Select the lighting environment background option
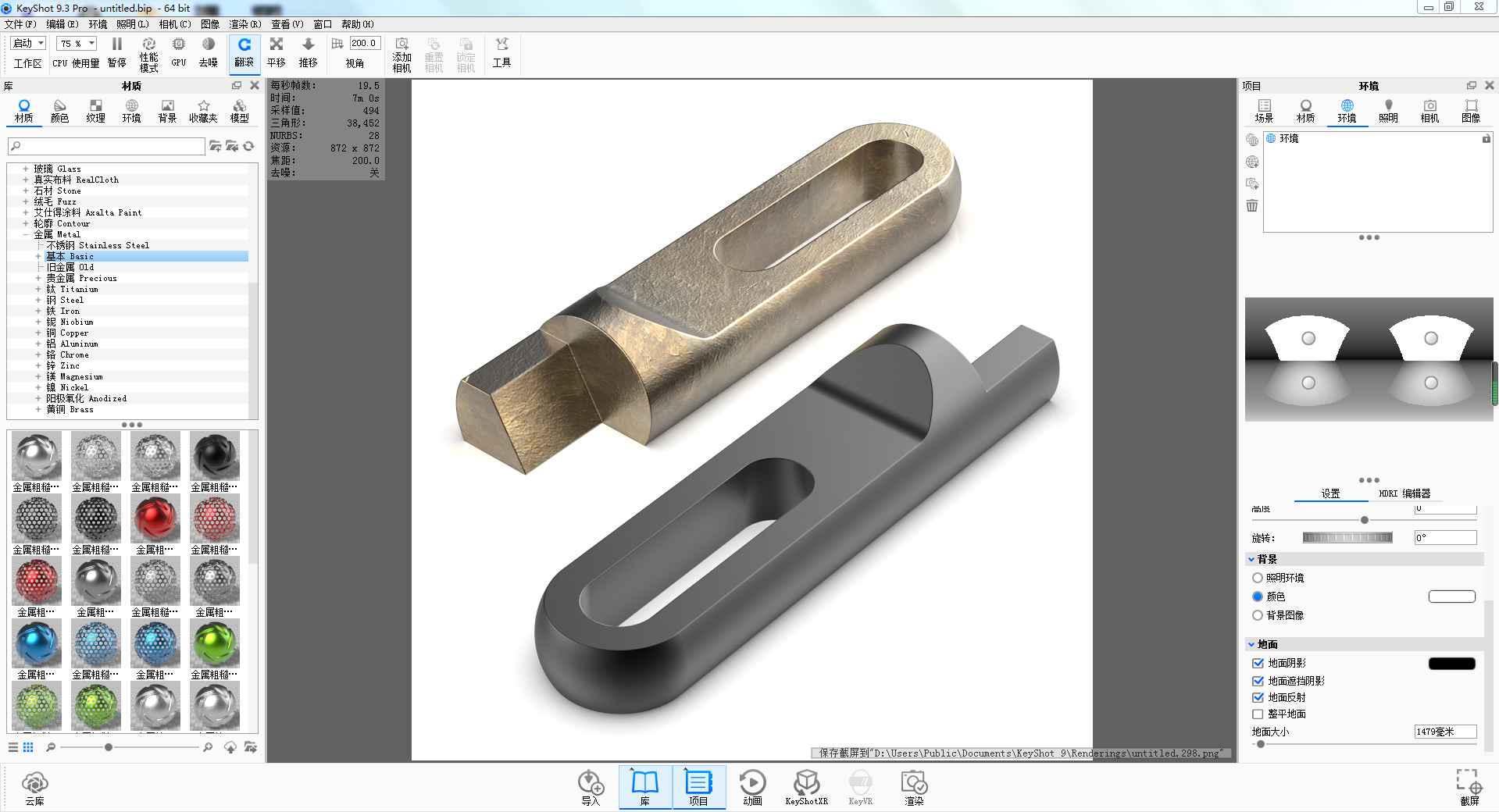1499x812 pixels. point(1258,578)
